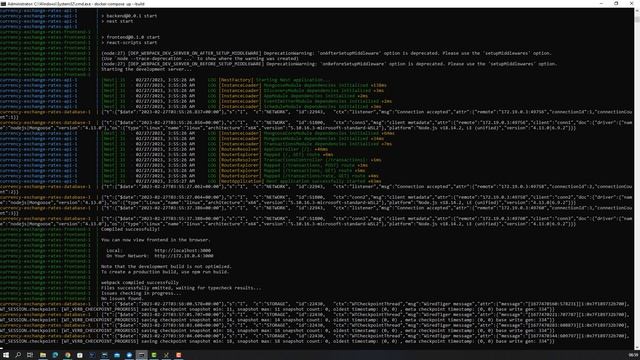Click the http://localhost:3000 address
This screenshot has width=640, height=360.
182,251
